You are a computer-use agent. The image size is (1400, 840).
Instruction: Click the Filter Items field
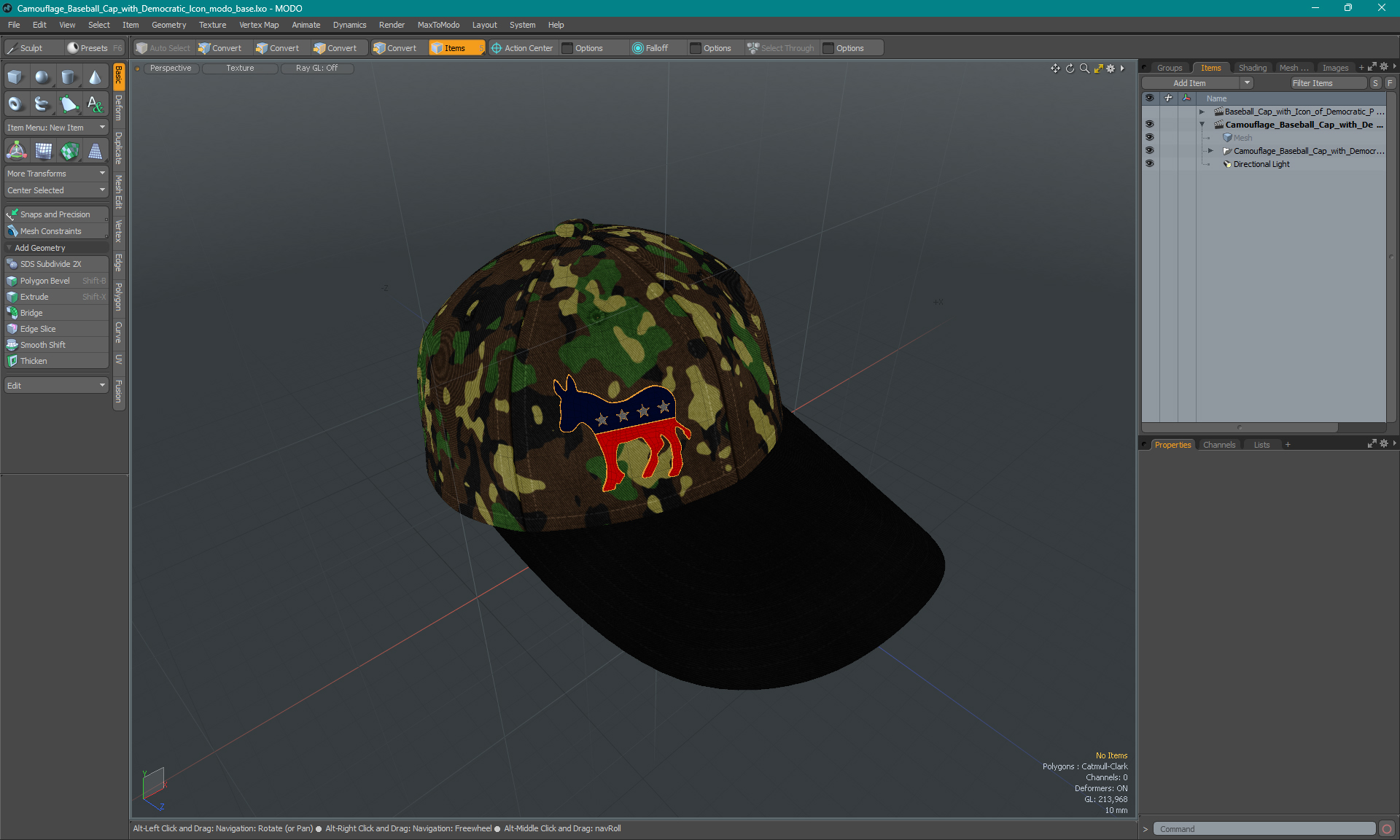click(1328, 83)
